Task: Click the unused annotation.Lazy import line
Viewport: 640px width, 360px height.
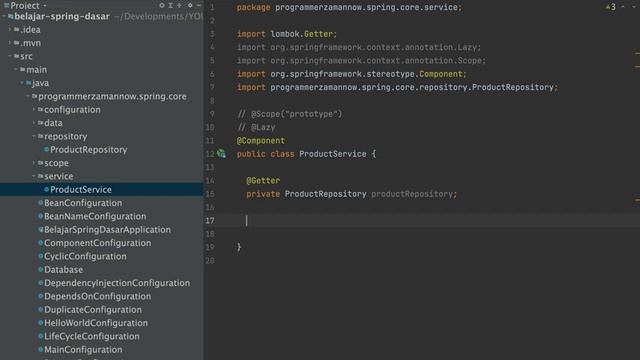Action: click(x=359, y=47)
